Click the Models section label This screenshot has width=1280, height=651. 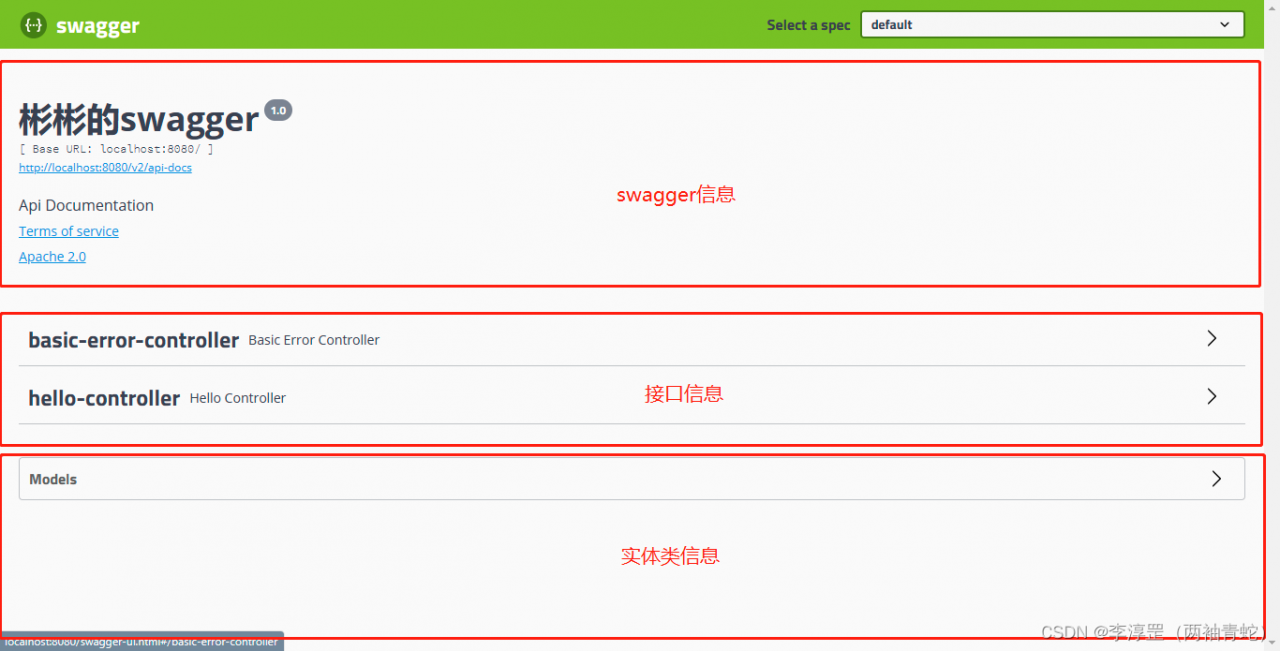pyautogui.click(x=53, y=479)
